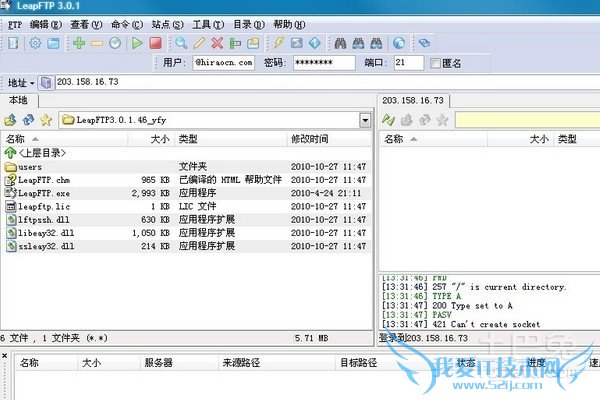Open the 编辑(E) menu

point(46,25)
